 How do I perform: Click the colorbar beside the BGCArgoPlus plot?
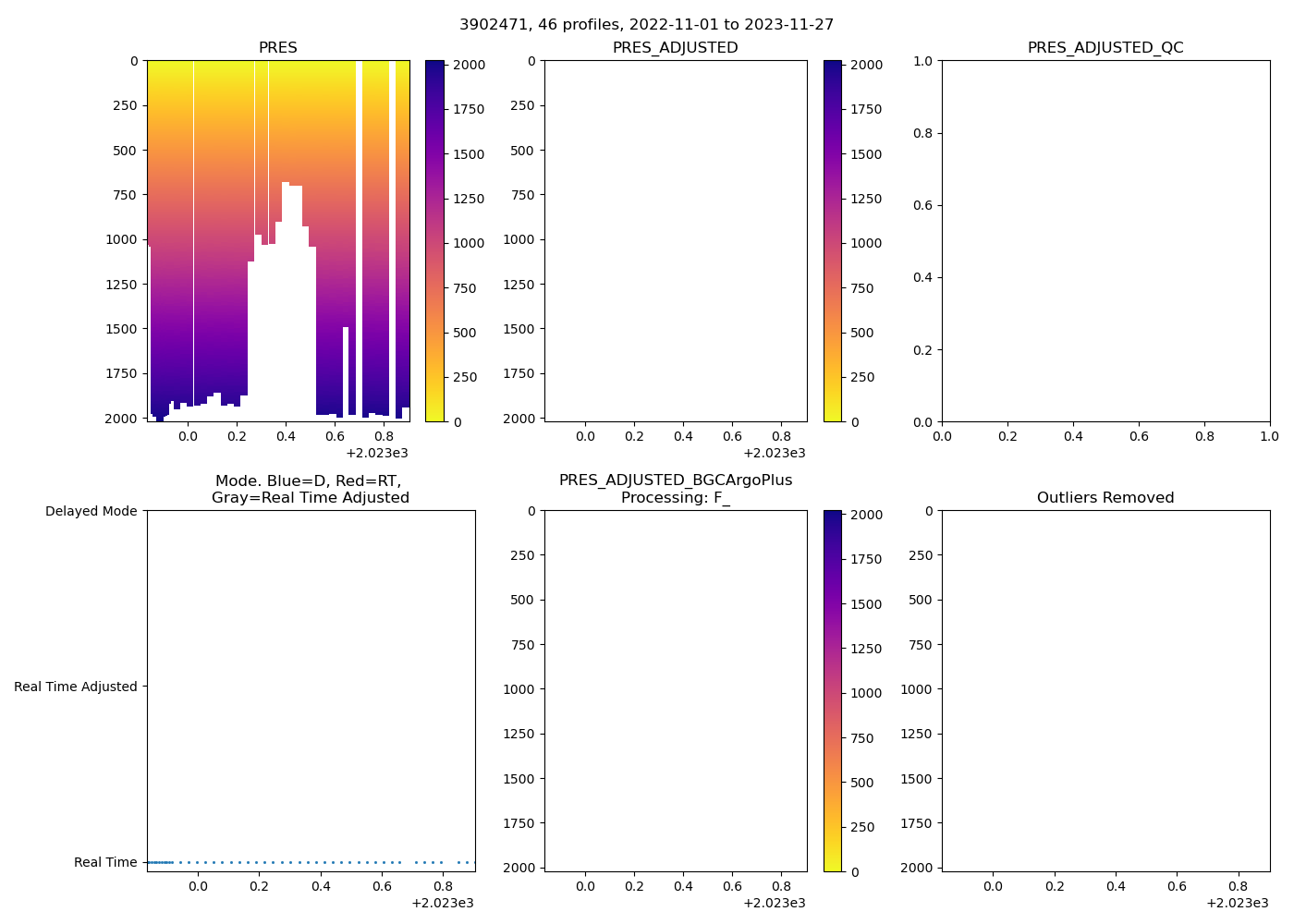(833, 691)
